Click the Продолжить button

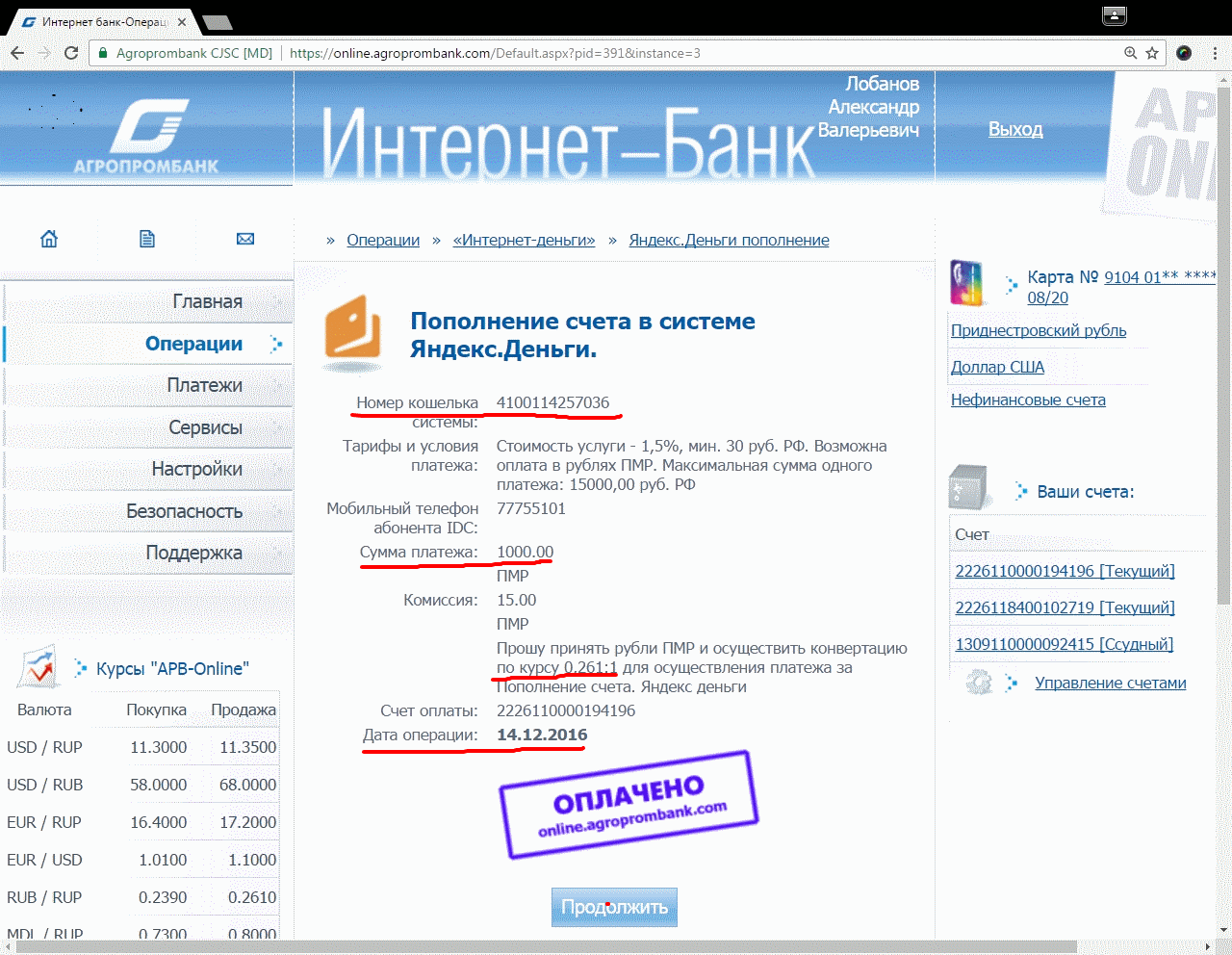(x=614, y=907)
